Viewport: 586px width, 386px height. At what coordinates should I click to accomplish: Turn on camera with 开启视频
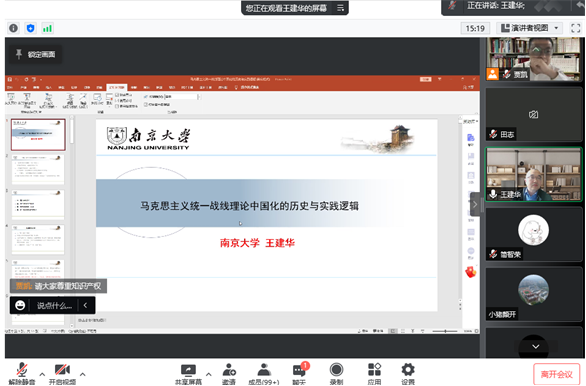[62, 373]
